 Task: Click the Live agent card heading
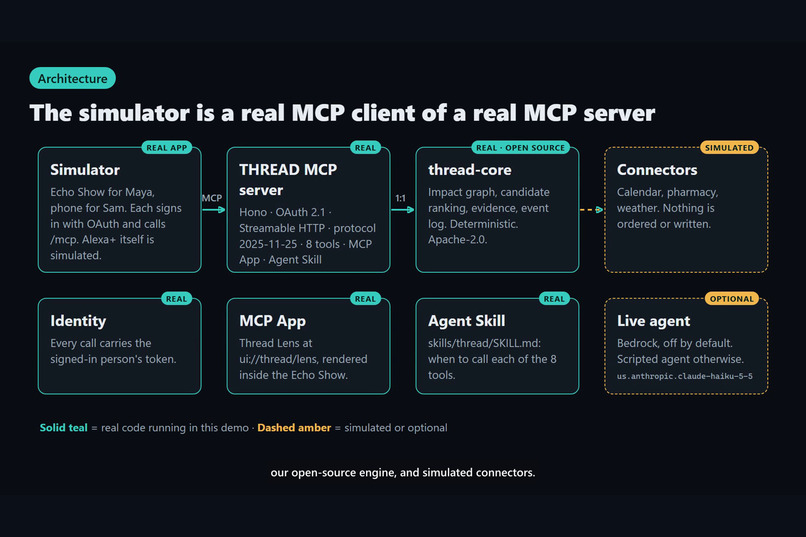(653, 321)
